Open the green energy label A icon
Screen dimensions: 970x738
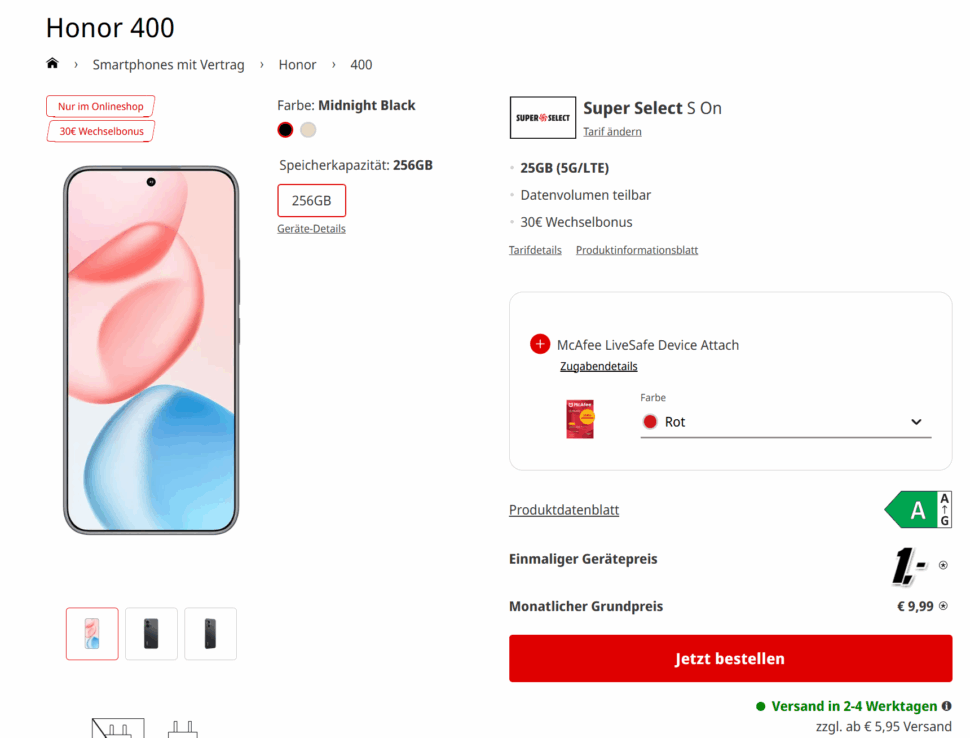click(918, 510)
